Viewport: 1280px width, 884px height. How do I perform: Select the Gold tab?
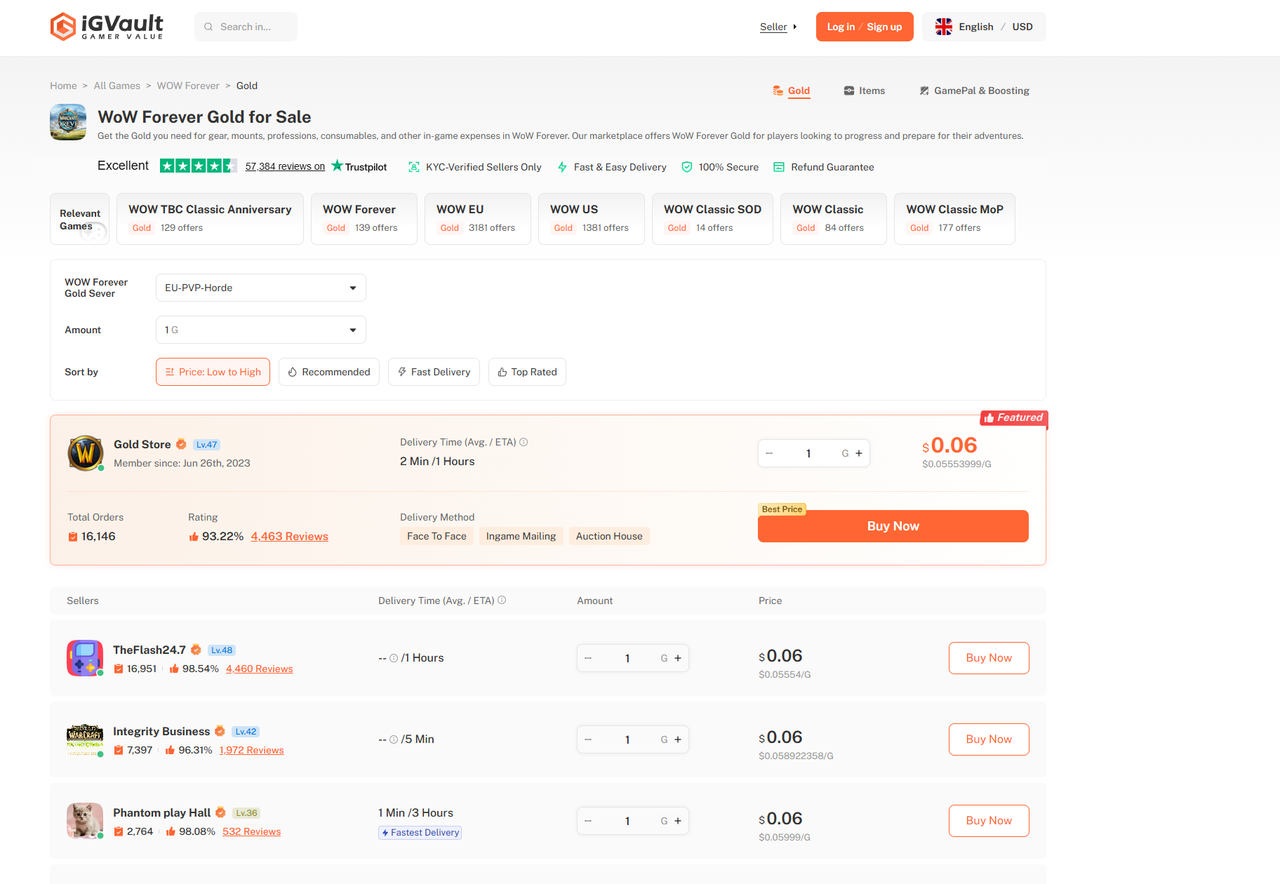[x=791, y=91]
